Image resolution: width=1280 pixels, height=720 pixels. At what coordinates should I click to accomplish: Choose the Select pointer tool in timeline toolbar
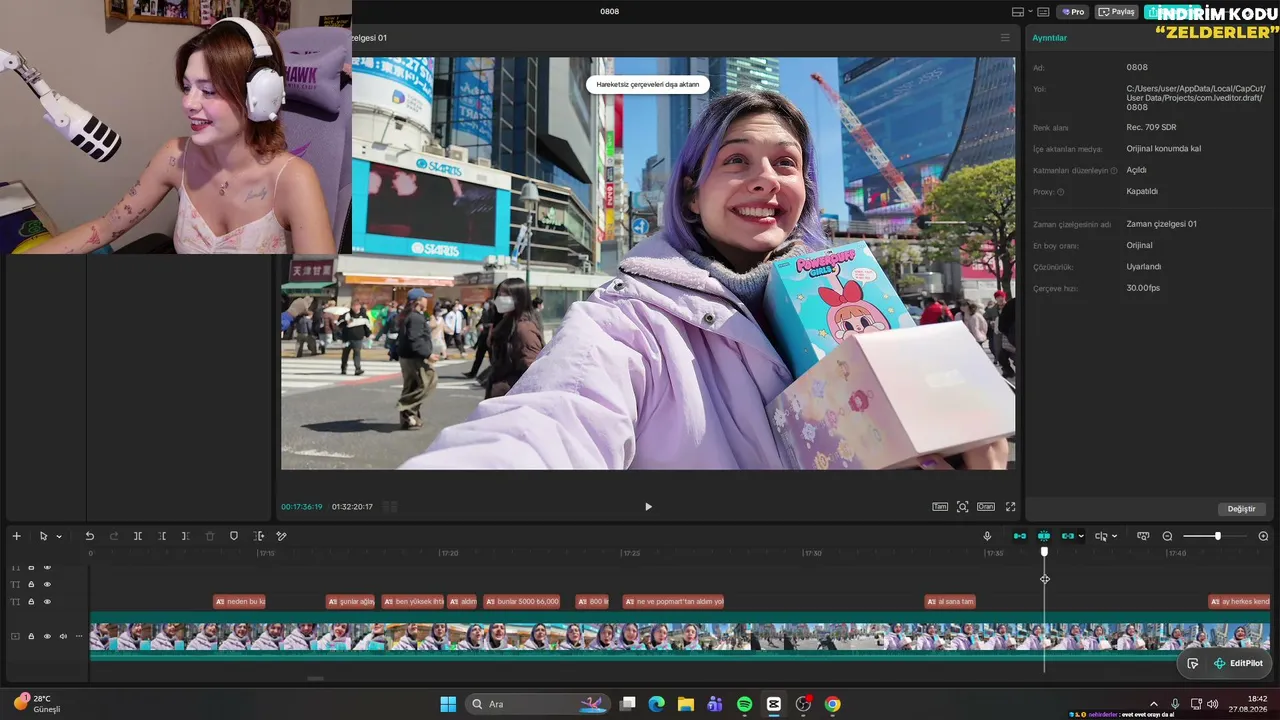pyautogui.click(x=43, y=536)
